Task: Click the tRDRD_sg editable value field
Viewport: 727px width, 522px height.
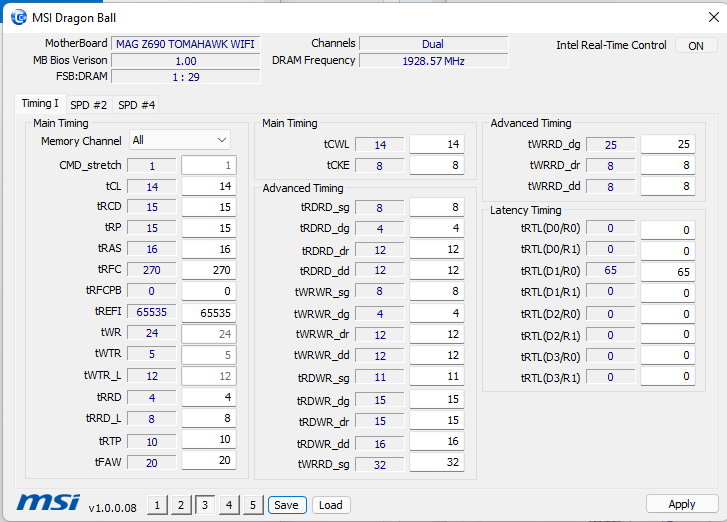Action: point(437,207)
